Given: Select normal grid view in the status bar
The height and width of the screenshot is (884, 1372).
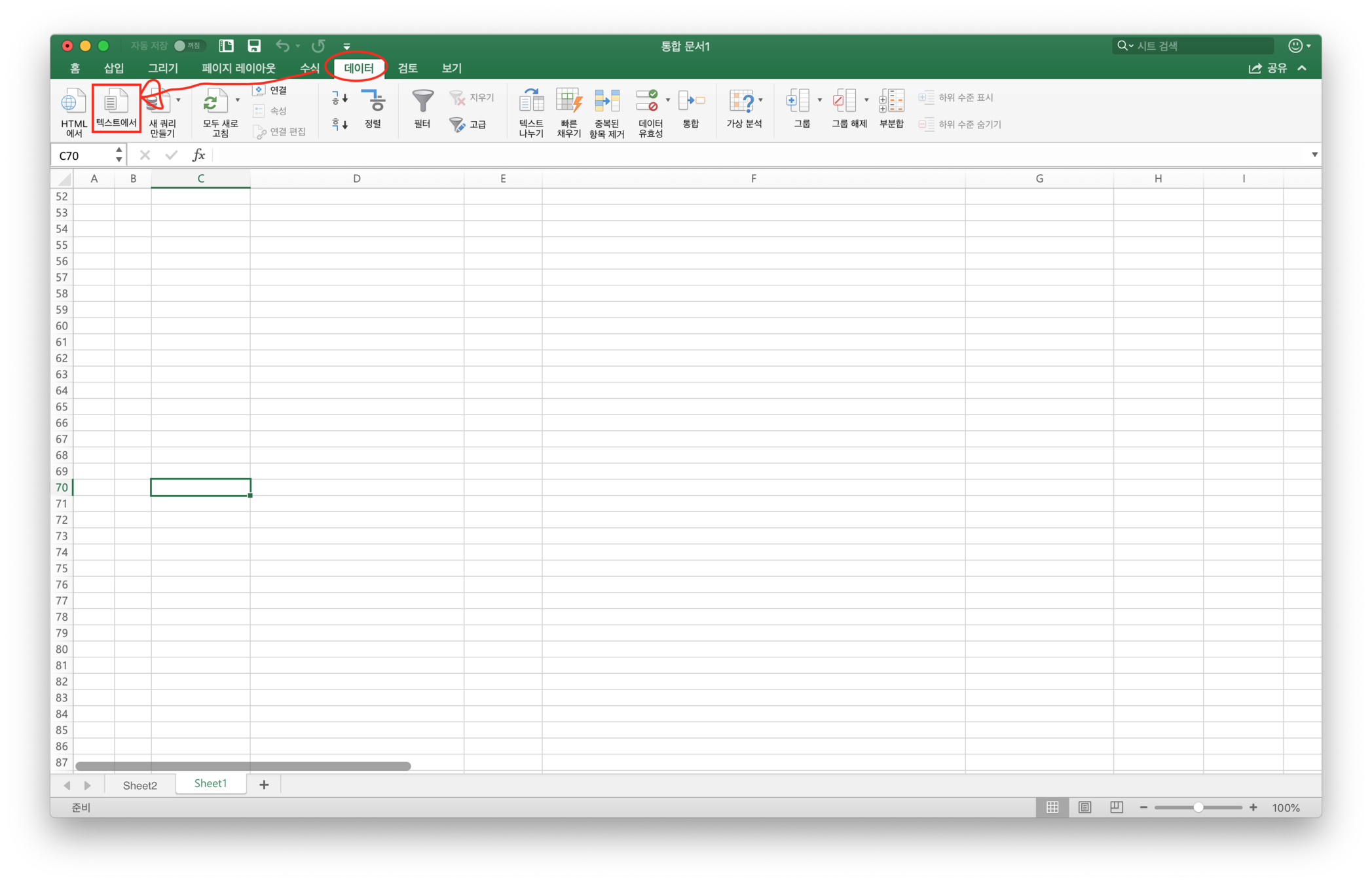Looking at the screenshot, I should click(1052, 807).
